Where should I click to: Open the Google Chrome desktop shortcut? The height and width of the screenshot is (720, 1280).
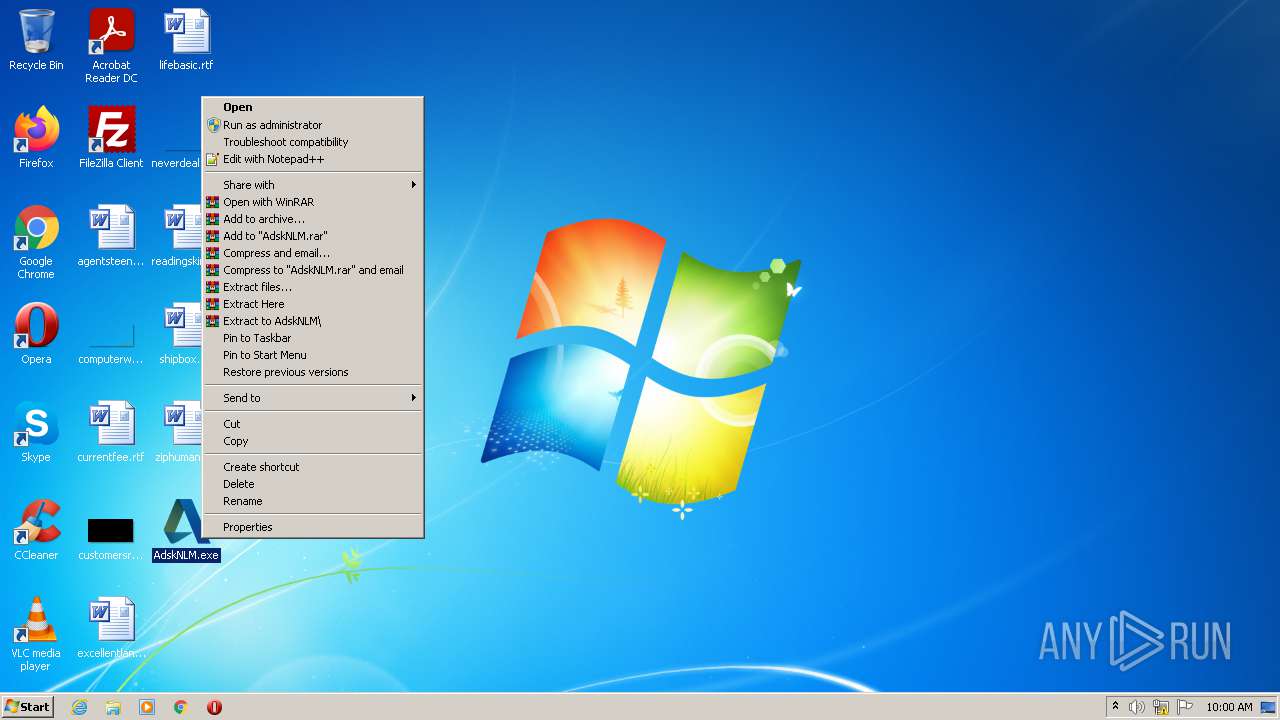pos(36,242)
